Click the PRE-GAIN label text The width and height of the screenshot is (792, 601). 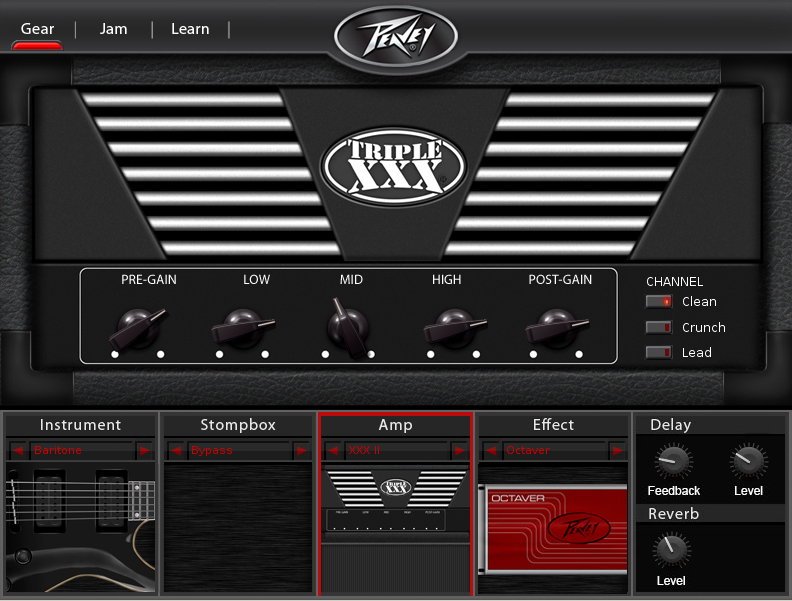(x=148, y=279)
